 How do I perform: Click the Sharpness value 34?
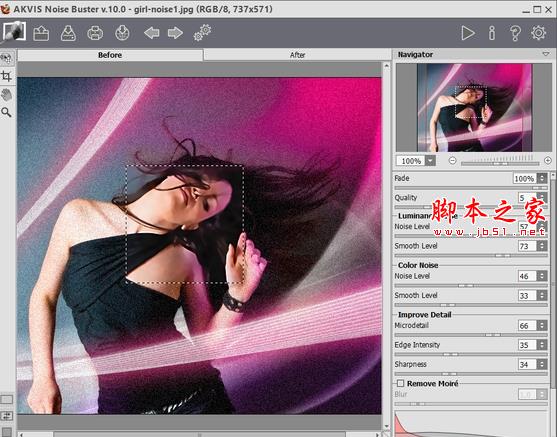pos(528,364)
